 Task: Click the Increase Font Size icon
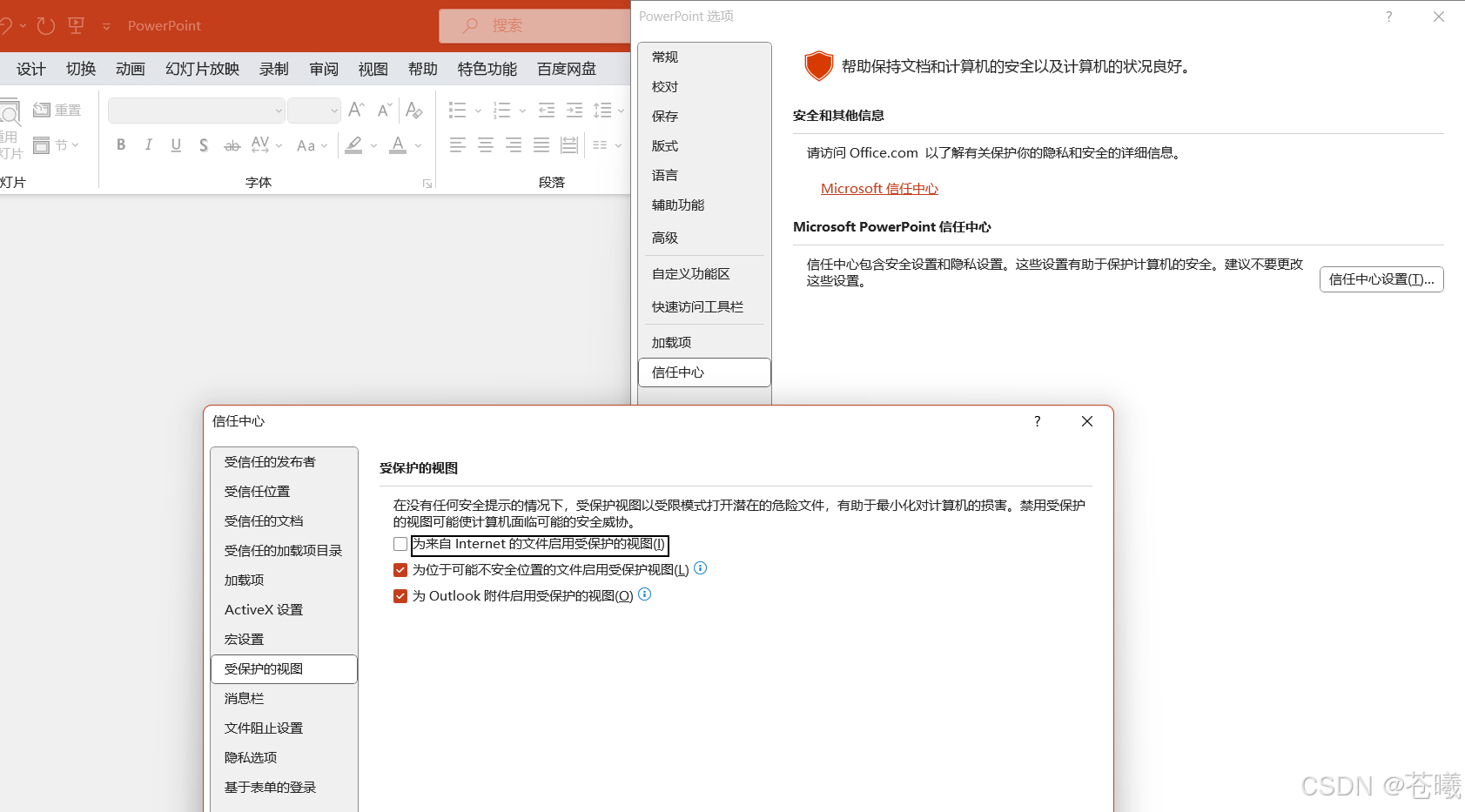click(356, 110)
